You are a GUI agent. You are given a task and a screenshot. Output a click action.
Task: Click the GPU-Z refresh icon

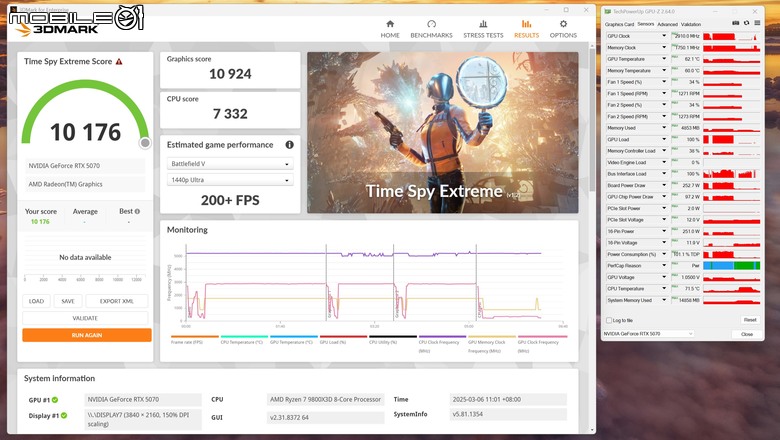(746, 23)
